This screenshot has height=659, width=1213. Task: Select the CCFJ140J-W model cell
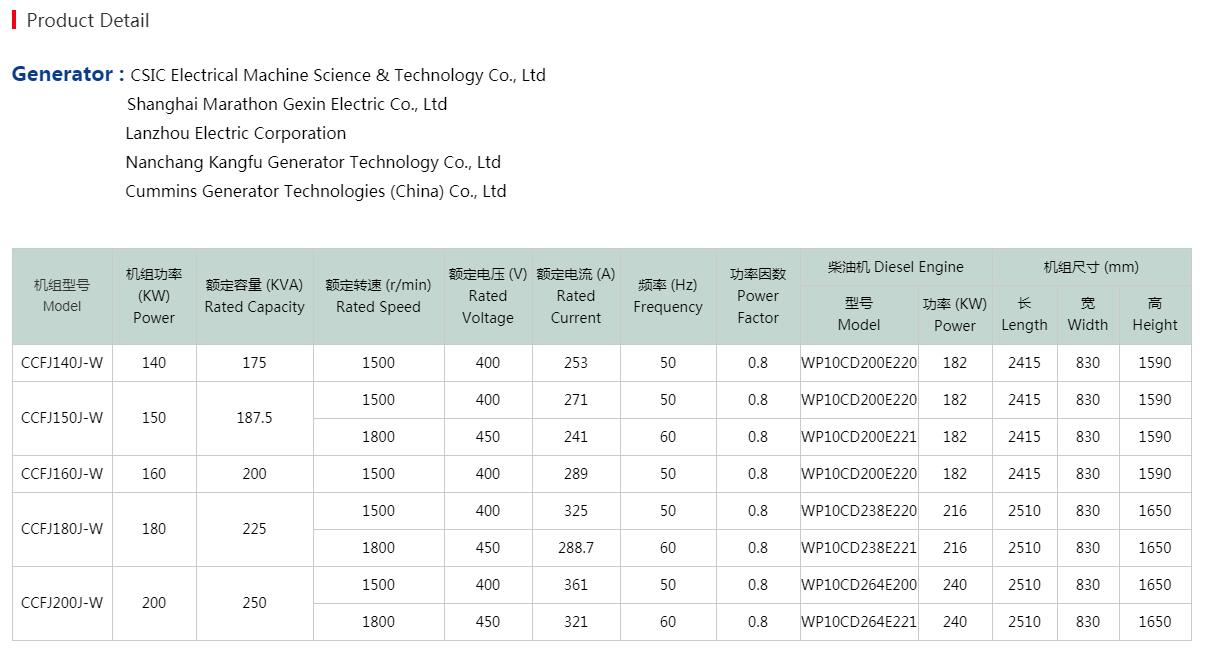[62, 363]
